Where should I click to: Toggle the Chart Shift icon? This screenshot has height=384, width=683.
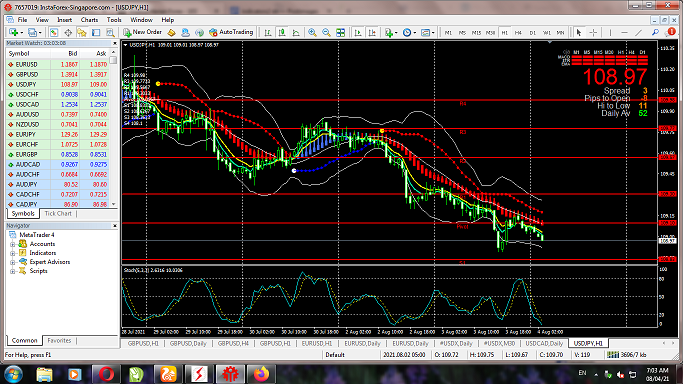click(x=372, y=32)
